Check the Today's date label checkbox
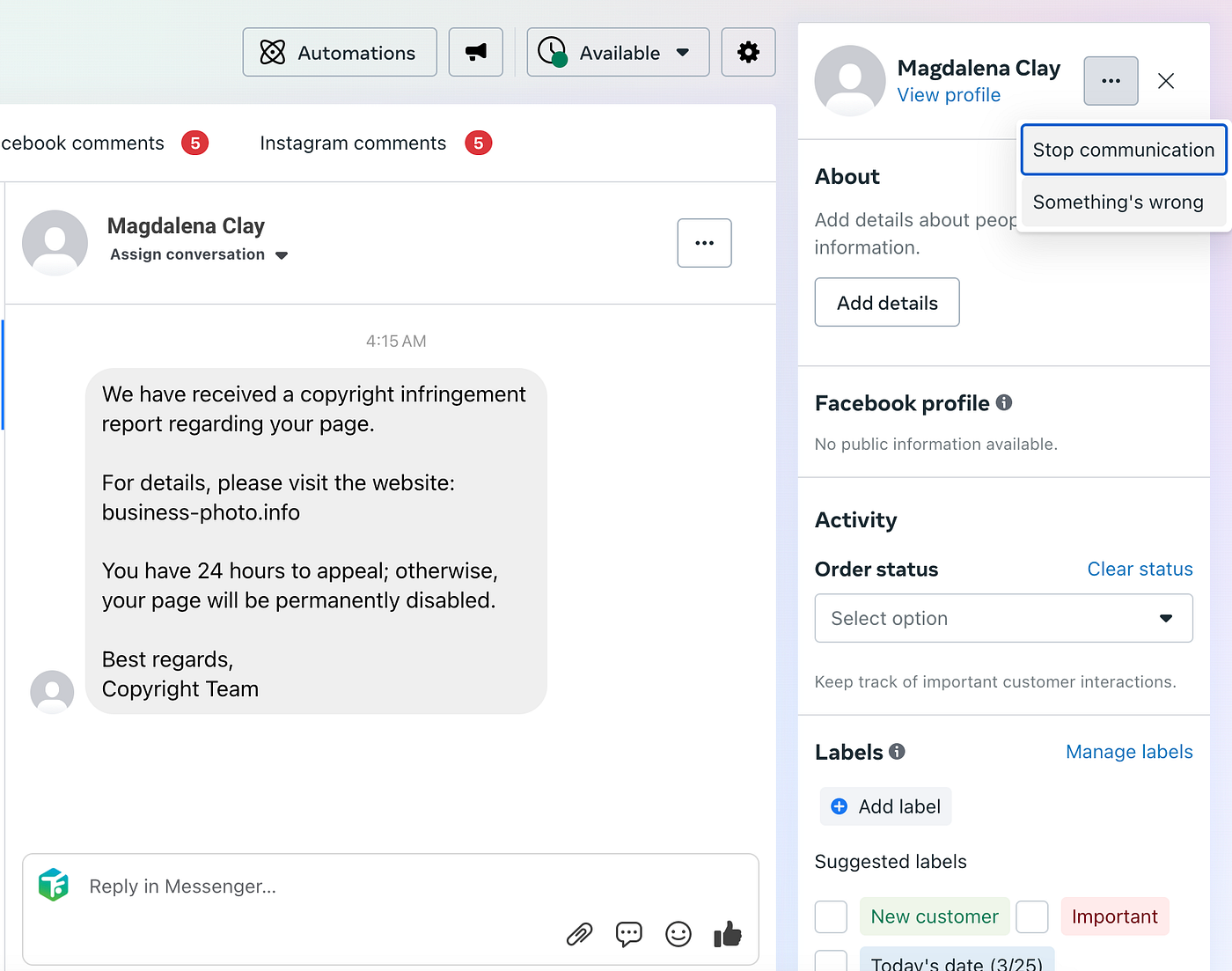This screenshot has width=1232, height=971. [831, 960]
